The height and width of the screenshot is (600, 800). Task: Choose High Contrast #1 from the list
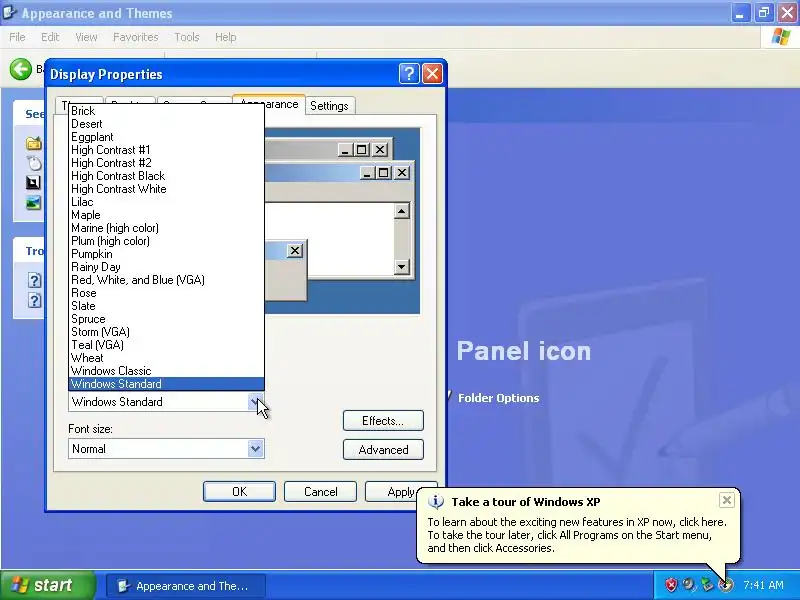[x=166, y=150]
